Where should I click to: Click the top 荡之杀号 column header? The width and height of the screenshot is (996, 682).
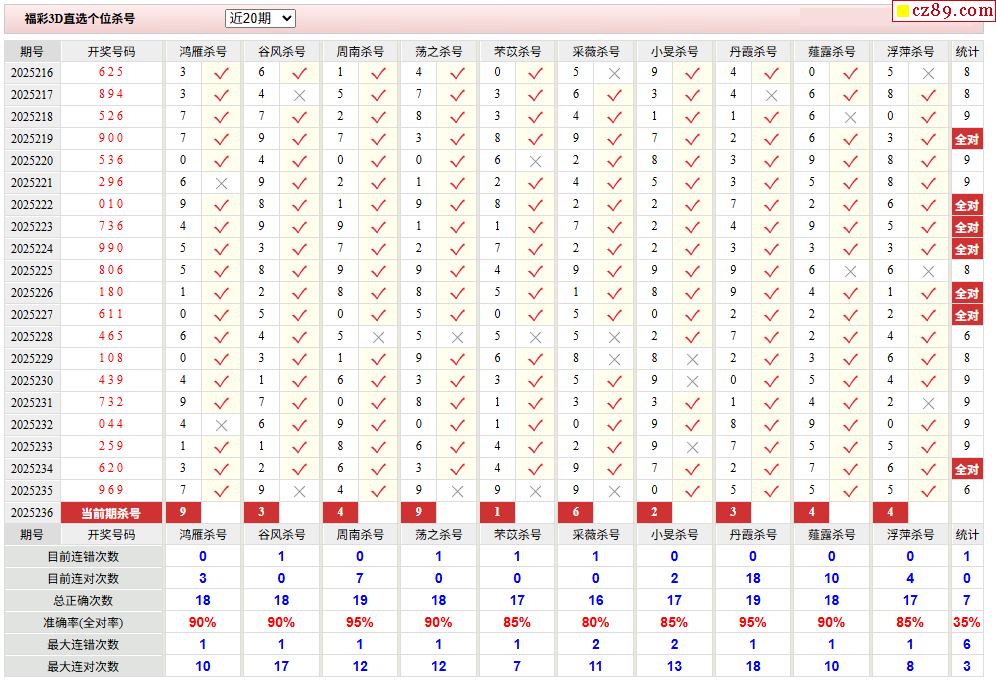point(438,51)
